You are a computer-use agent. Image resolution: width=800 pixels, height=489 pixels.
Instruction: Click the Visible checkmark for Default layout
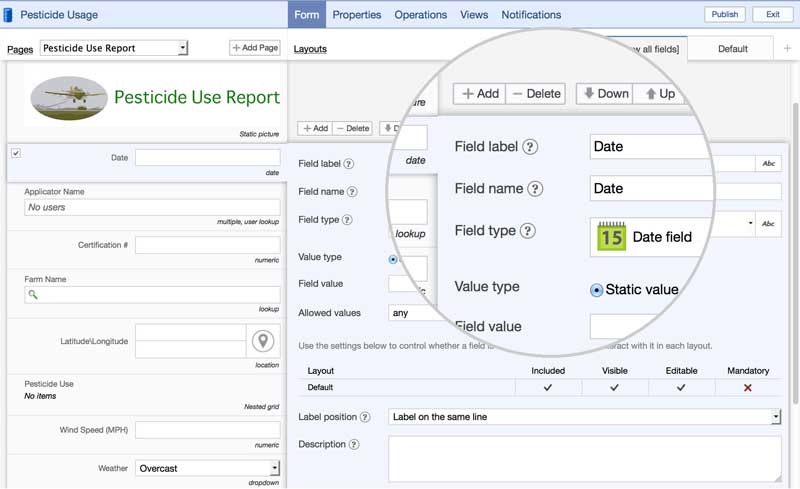[x=614, y=387]
